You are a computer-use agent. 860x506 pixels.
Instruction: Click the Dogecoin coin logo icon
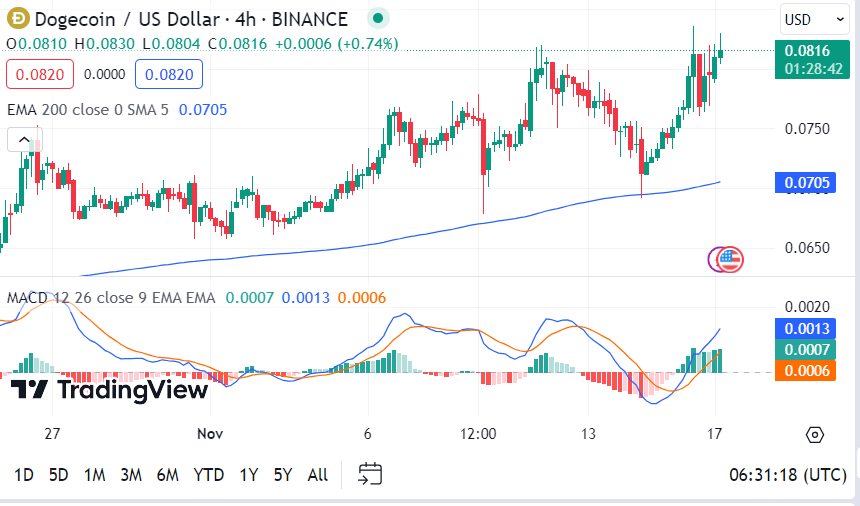coord(18,19)
